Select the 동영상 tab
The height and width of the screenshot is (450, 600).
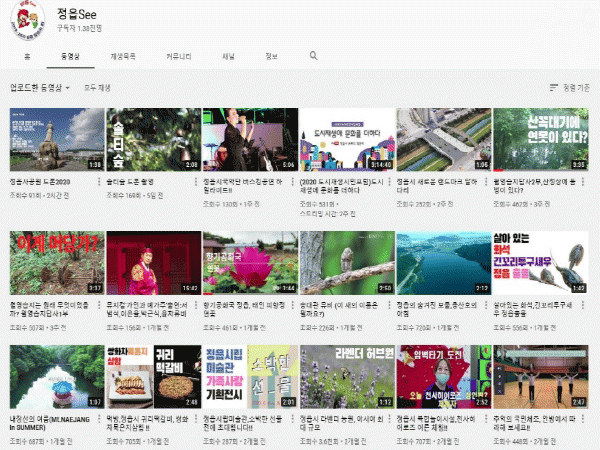[70, 56]
